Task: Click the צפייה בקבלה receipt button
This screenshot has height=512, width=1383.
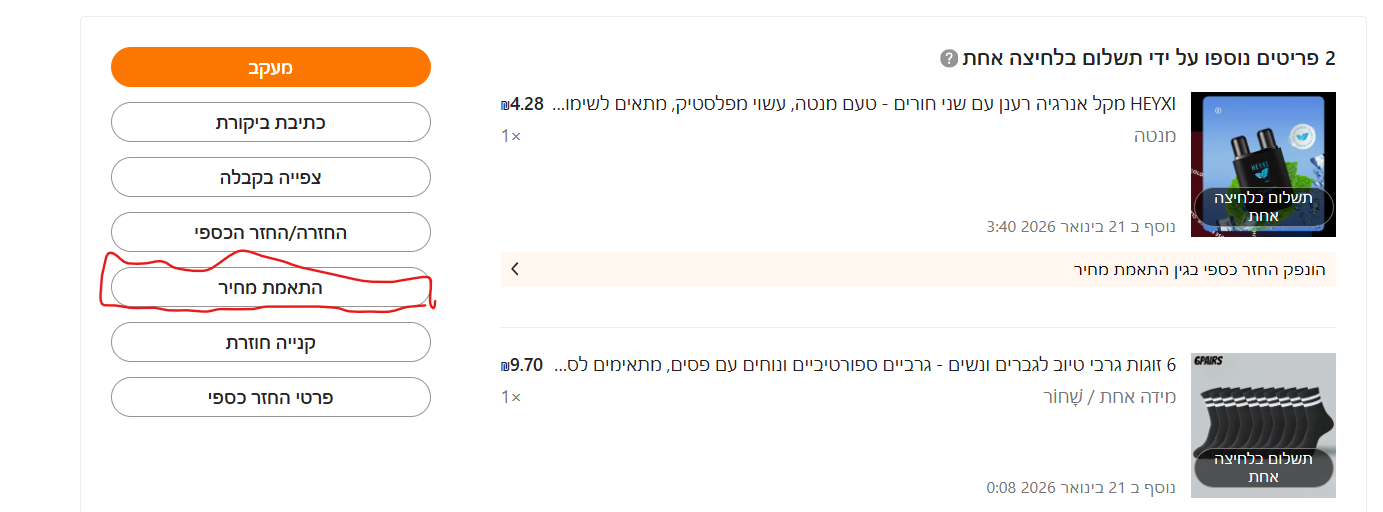Action: 270,177
